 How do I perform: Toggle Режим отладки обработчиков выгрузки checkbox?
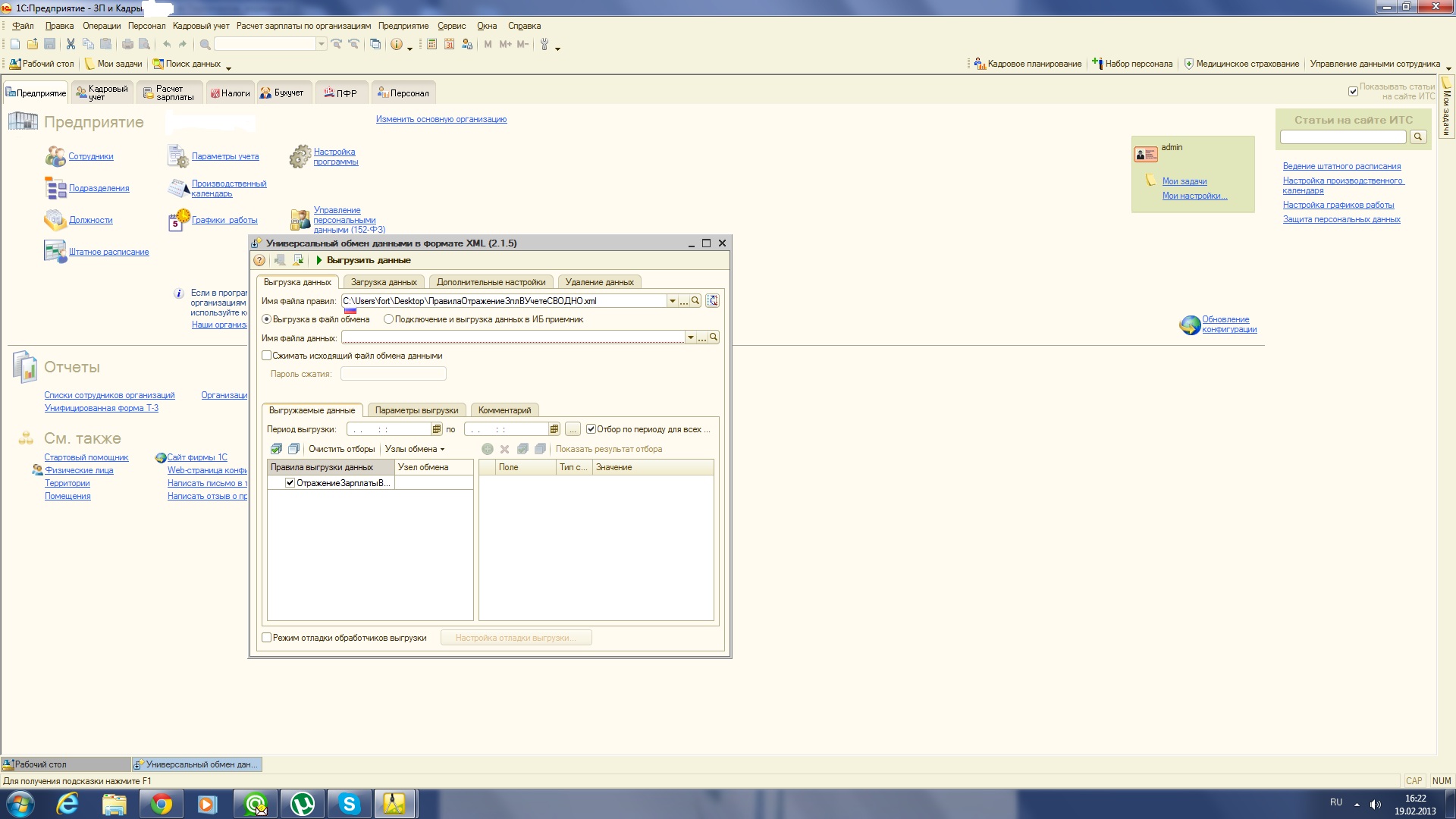(x=267, y=638)
